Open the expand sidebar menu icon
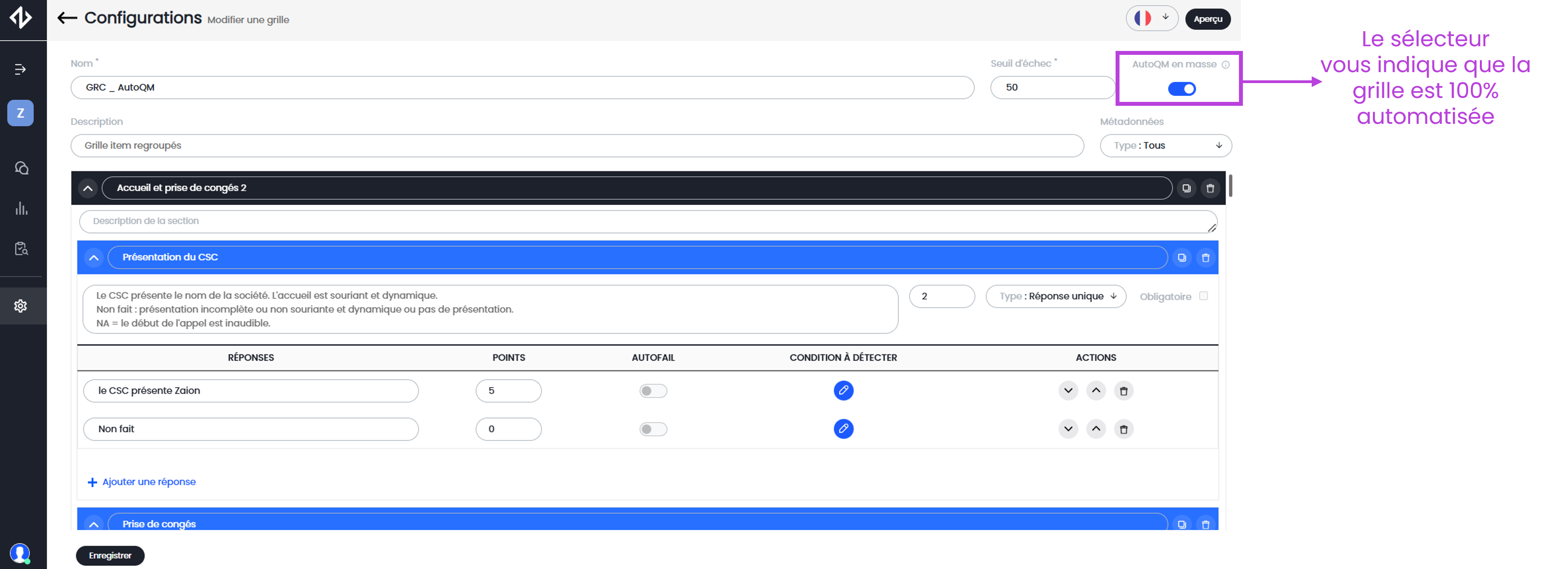 pyautogui.click(x=21, y=69)
